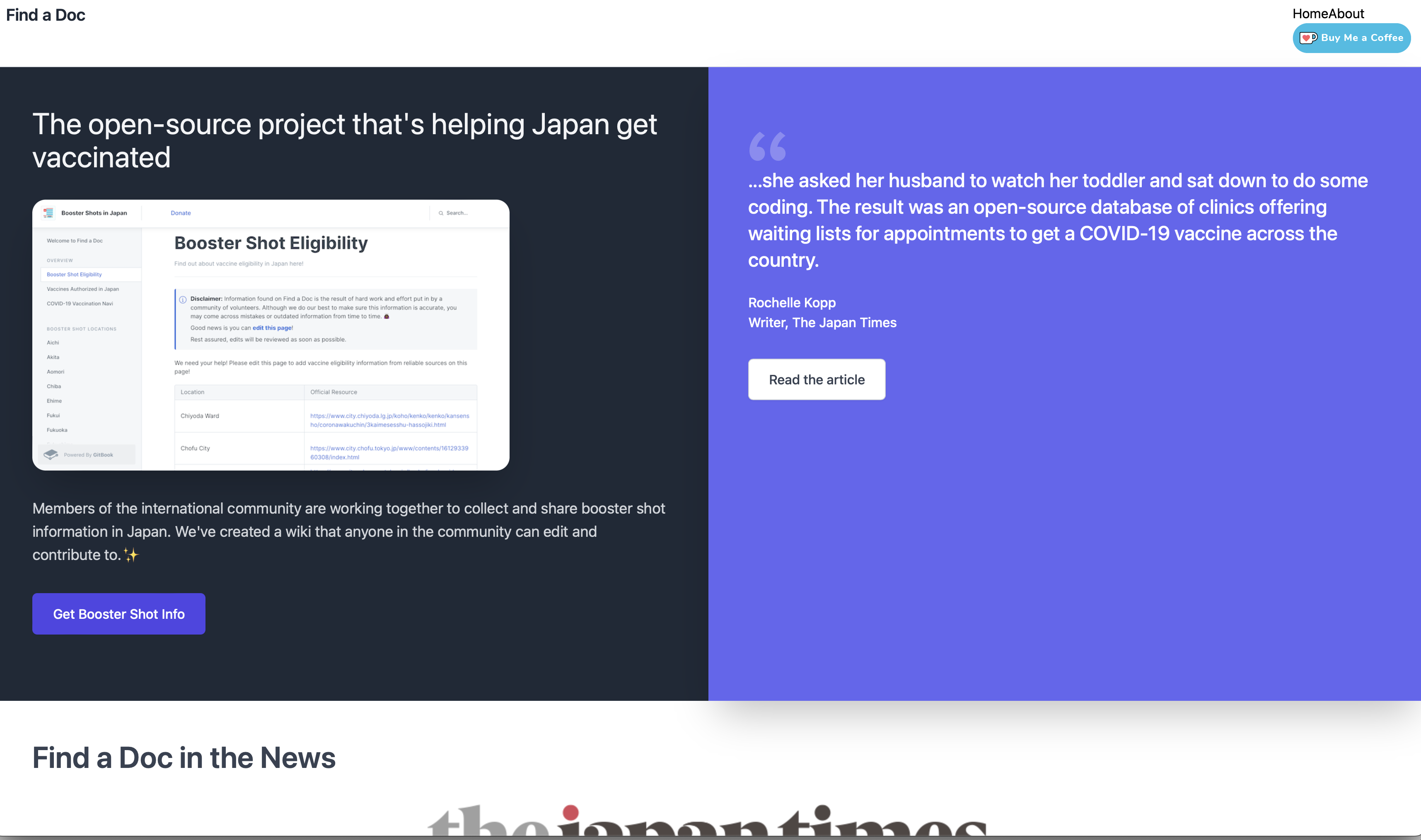
Task: Click the sparkles emoji after 'contribute to.'
Action: click(x=131, y=555)
